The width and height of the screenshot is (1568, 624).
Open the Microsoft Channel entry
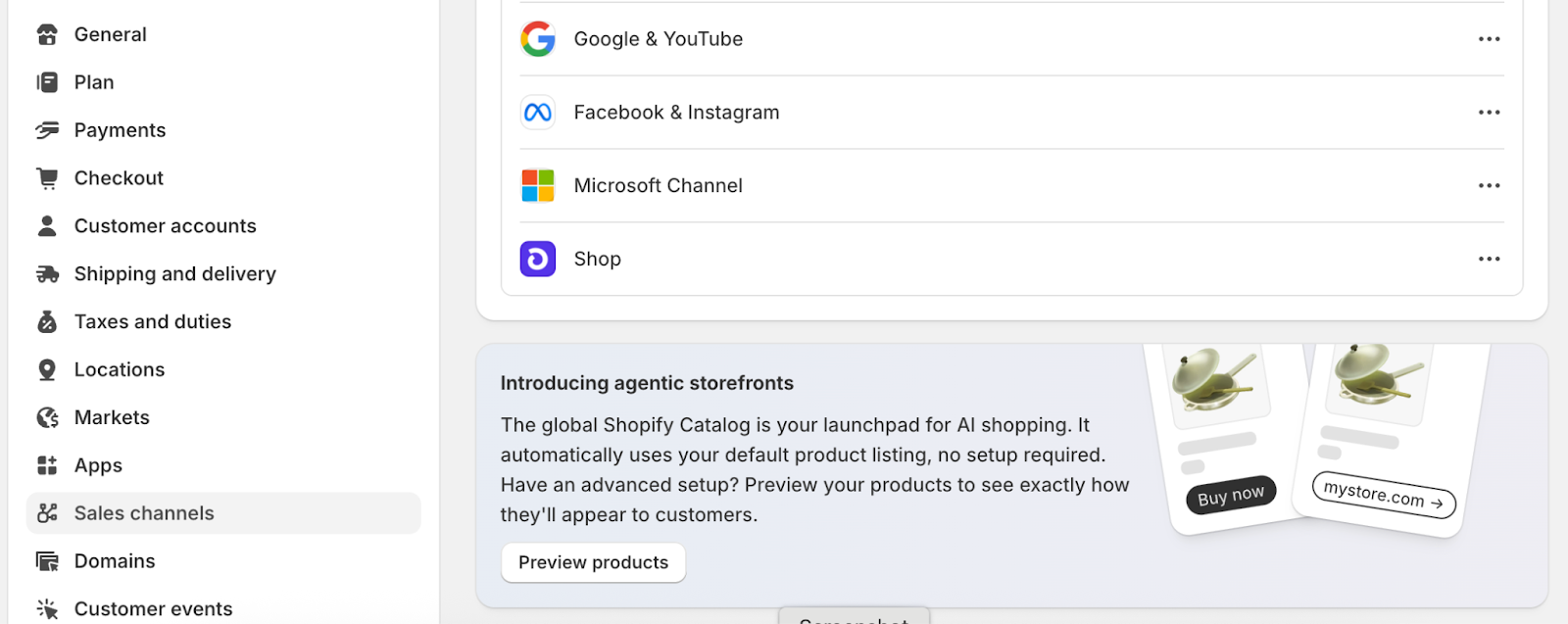tap(1011, 186)
